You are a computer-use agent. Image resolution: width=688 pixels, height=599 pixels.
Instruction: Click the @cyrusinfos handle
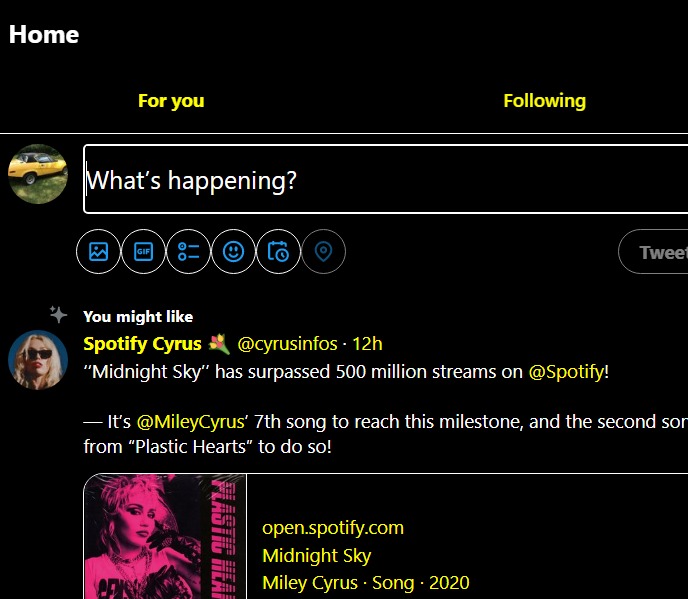pyautogui.click(x=286, y=344)
